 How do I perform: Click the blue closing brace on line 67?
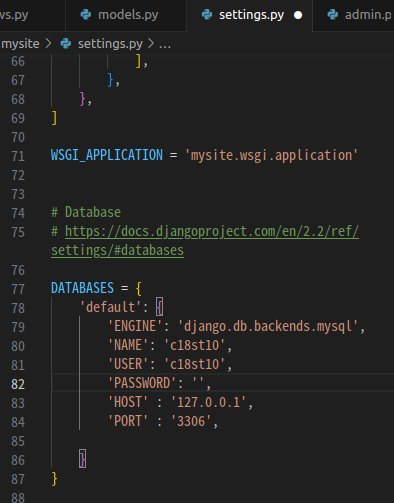(x=111, y=80)
